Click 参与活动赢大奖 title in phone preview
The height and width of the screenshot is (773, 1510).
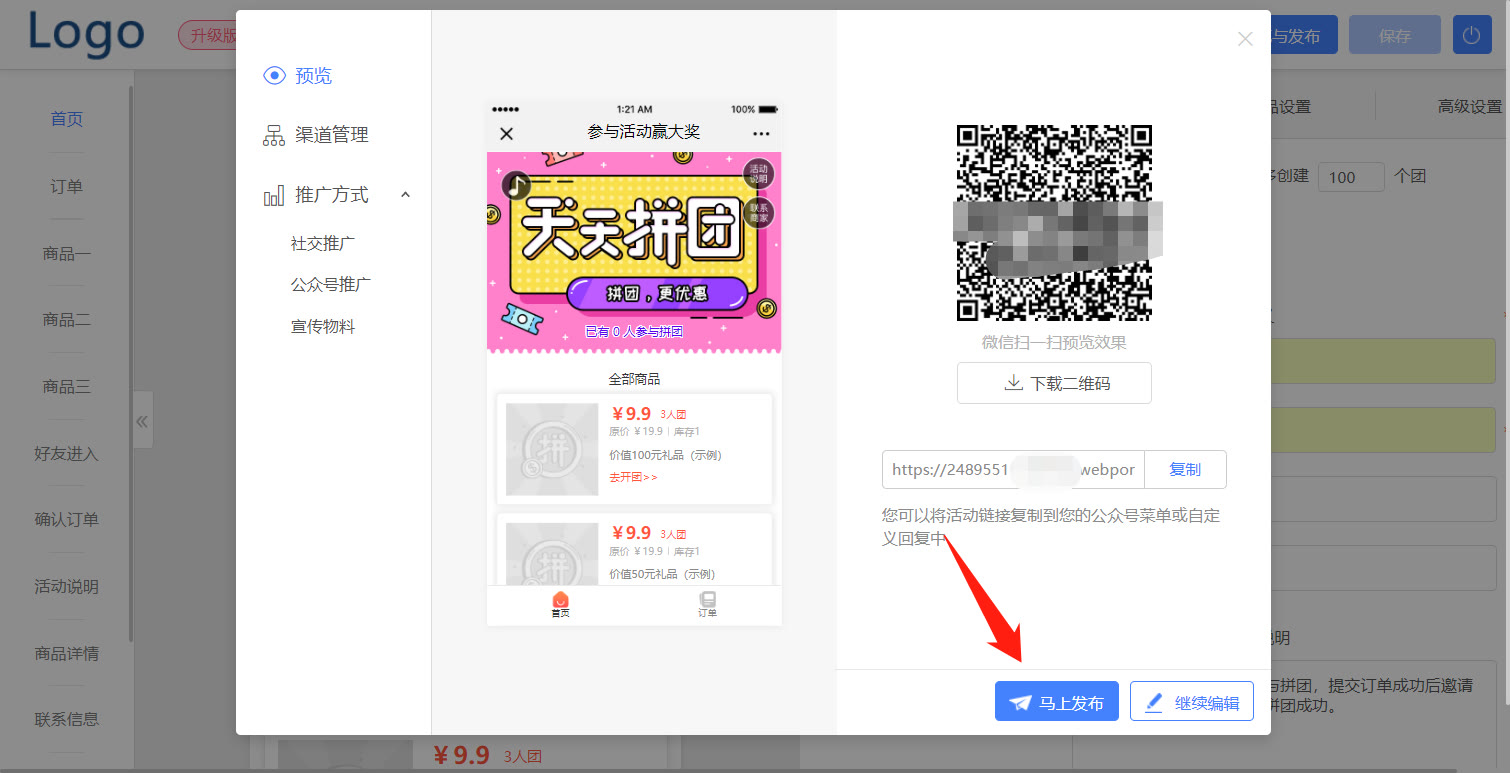click(x=644, y=132)
